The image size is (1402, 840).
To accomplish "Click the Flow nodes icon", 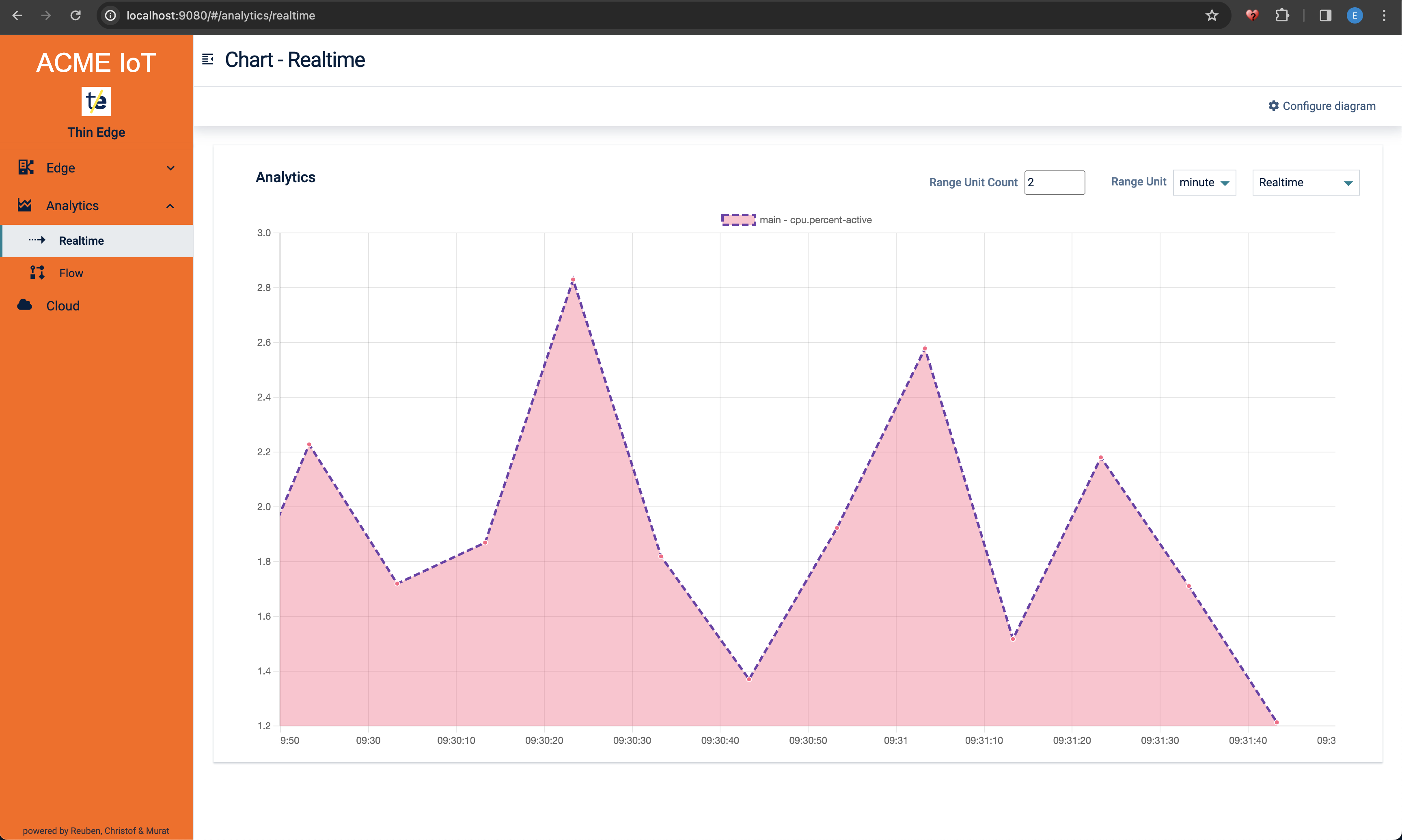I will click(x=37, y=273).
